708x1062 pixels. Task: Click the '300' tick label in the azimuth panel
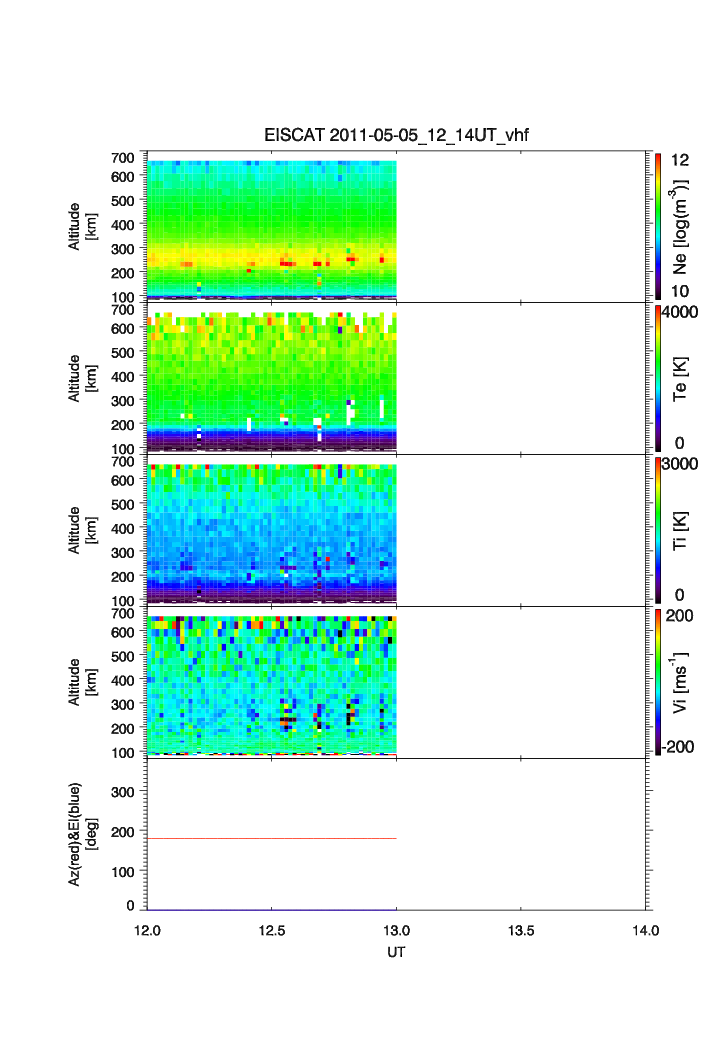(x=123, y=792)
